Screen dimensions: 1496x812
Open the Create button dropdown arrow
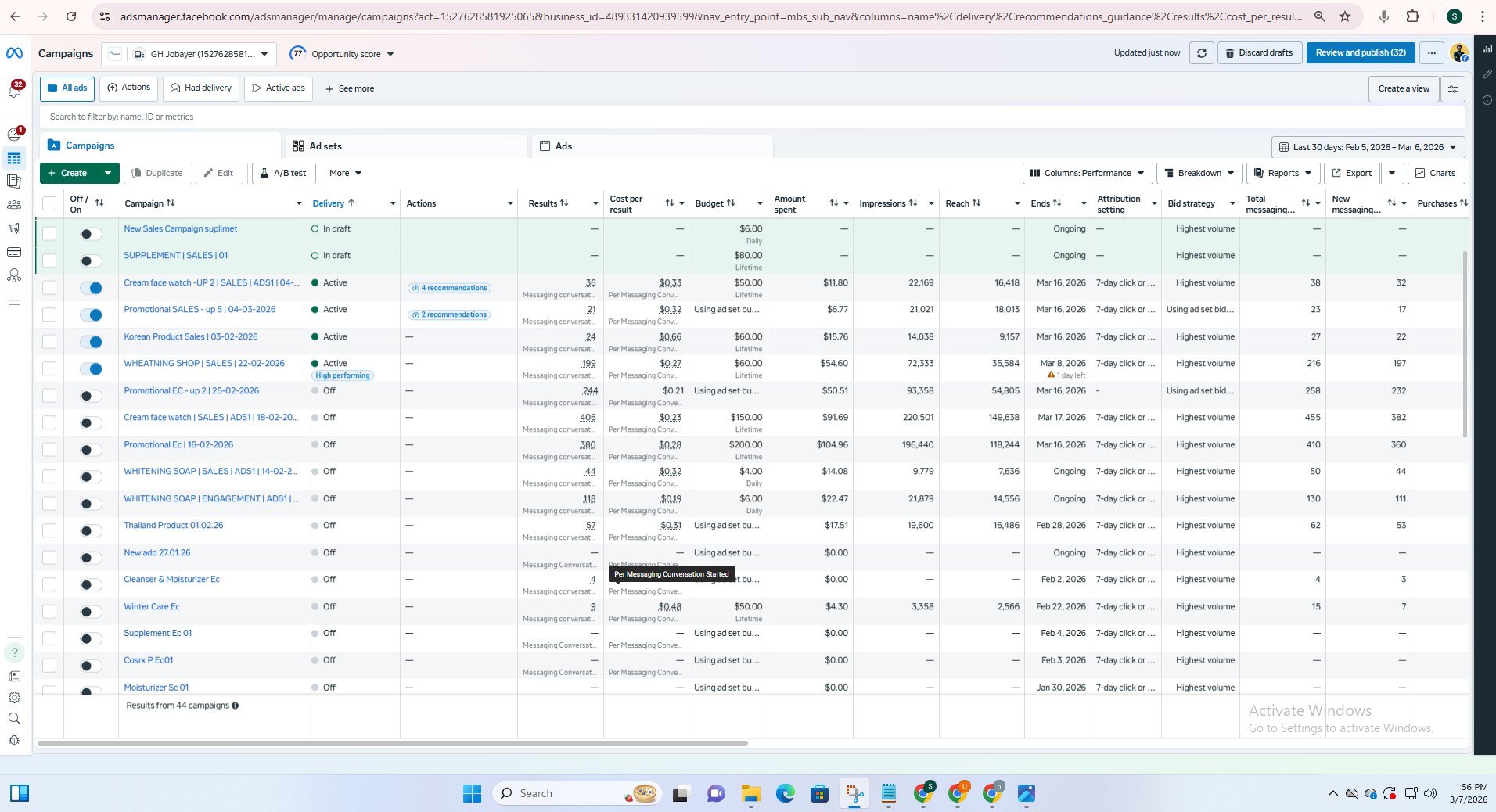(107, 173)
